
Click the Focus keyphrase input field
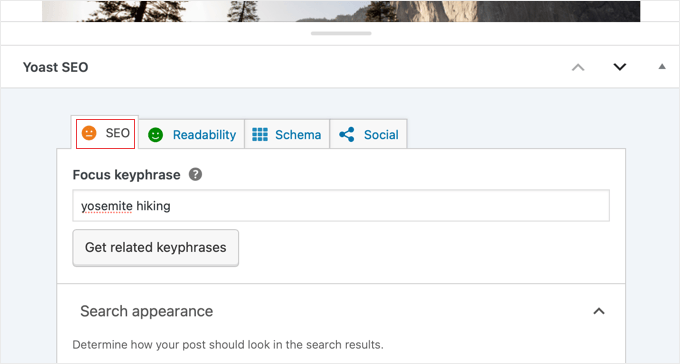click(x=341, y=206)
